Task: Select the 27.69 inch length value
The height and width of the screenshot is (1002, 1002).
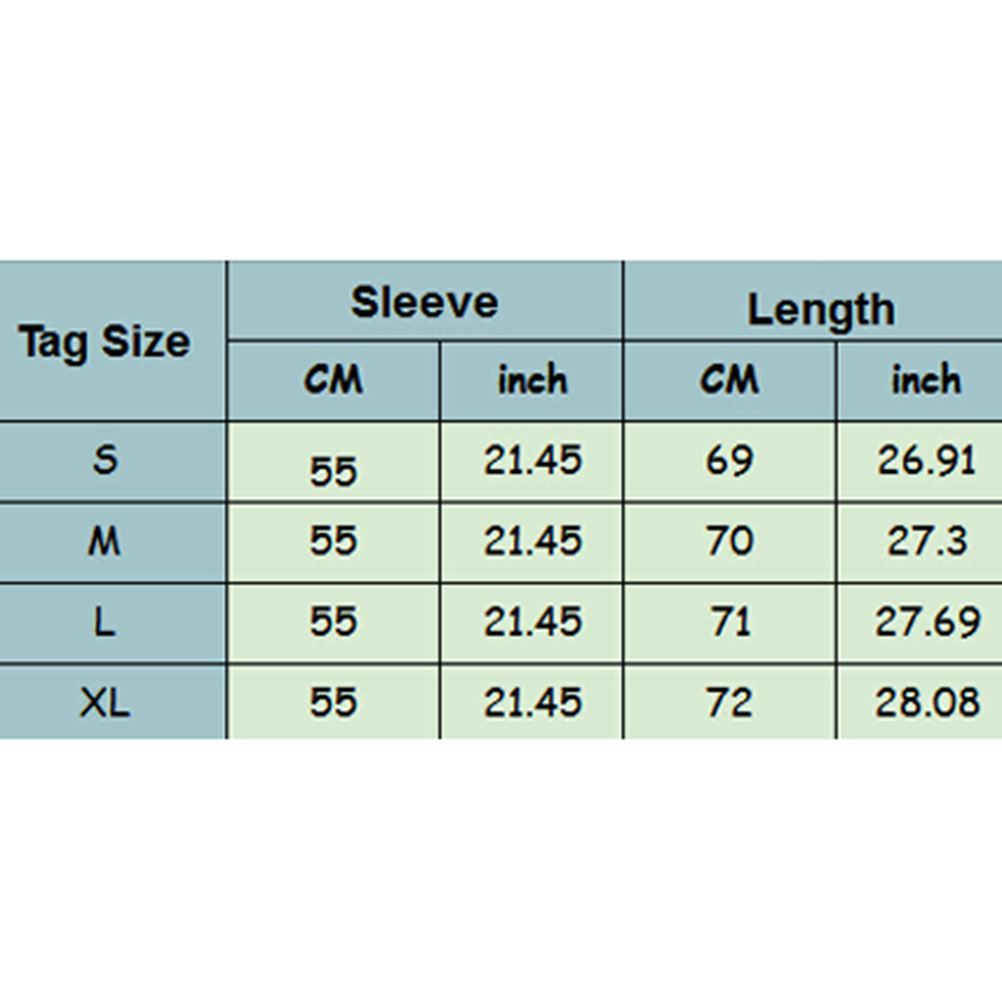Action: (x=926, y=622)
